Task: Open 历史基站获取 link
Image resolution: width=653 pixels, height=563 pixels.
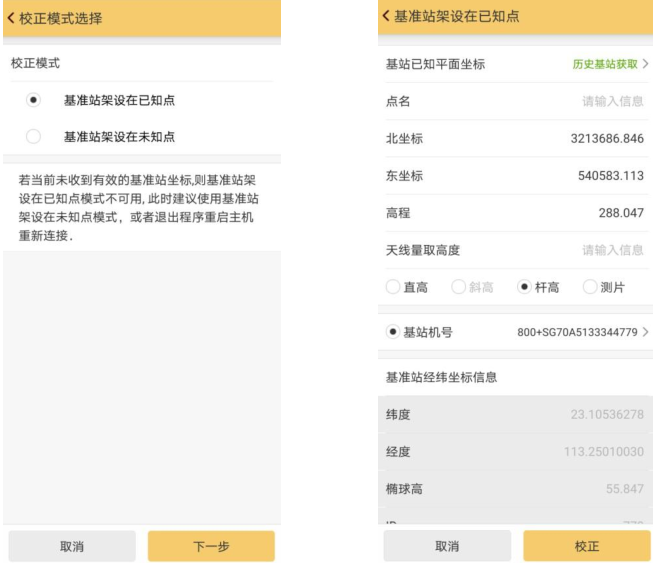Action: tap(609, 64)
